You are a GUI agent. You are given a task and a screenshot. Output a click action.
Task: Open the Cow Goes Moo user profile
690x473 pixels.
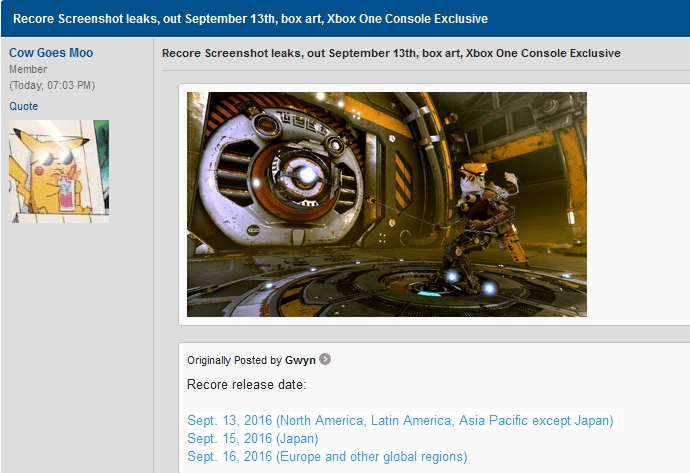pos(51,53)
